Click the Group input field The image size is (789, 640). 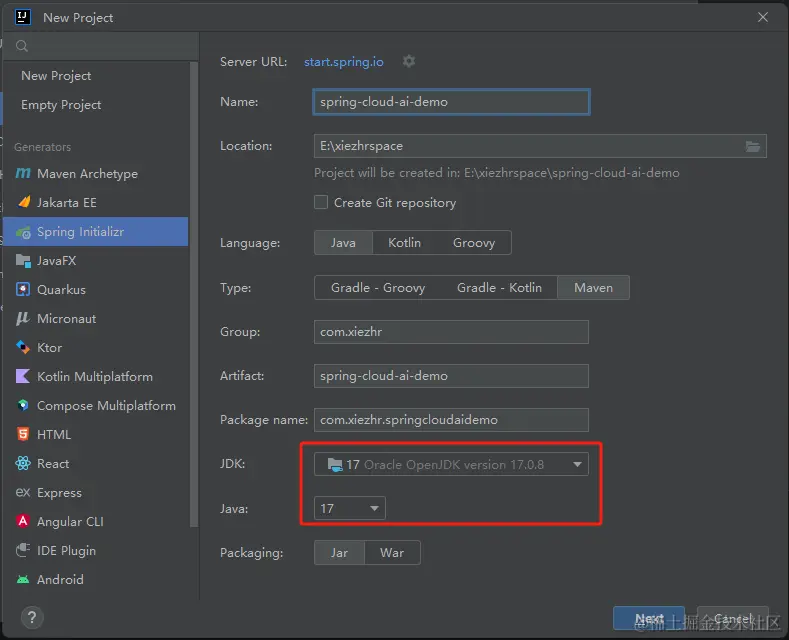pos(451,332)
